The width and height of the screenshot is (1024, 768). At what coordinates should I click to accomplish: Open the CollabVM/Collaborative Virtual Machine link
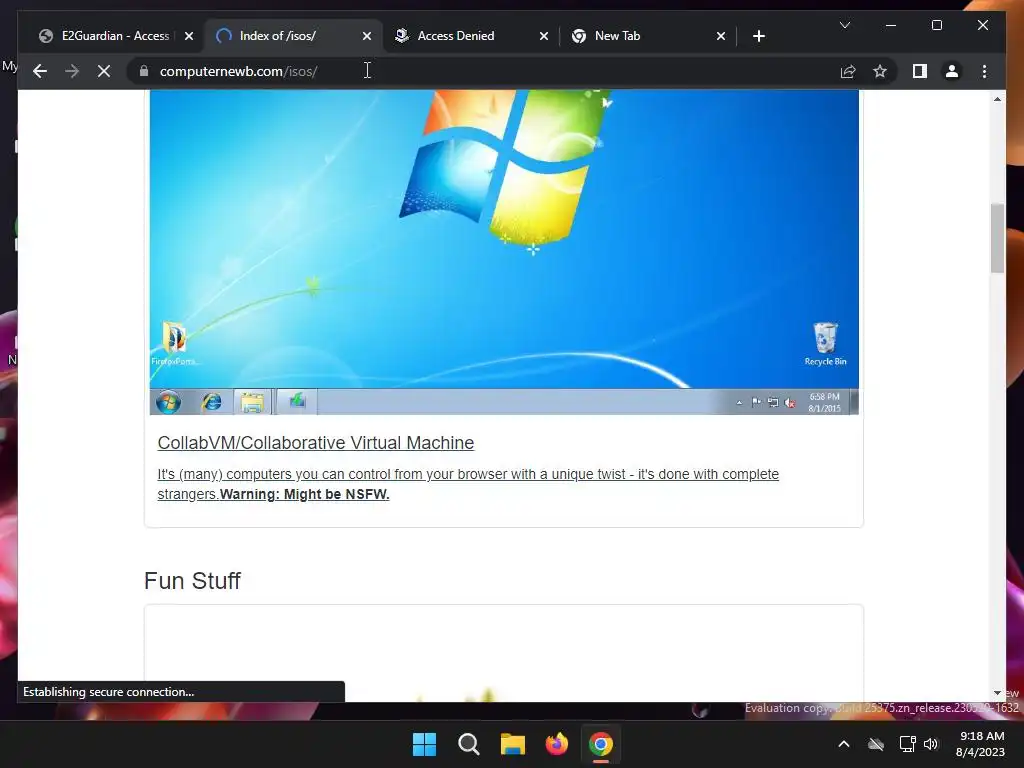[x=315, y=443]
